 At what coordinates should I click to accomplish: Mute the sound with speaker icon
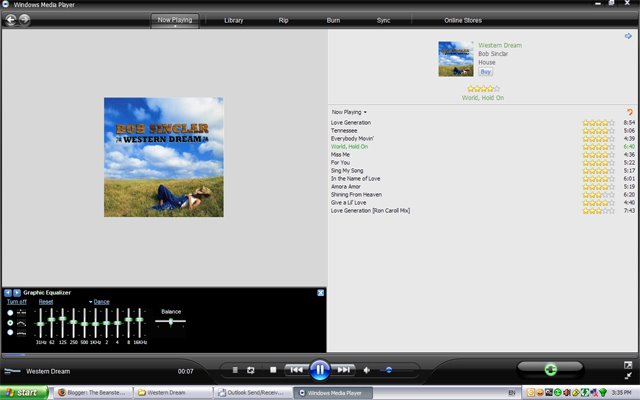click(367, 370)
